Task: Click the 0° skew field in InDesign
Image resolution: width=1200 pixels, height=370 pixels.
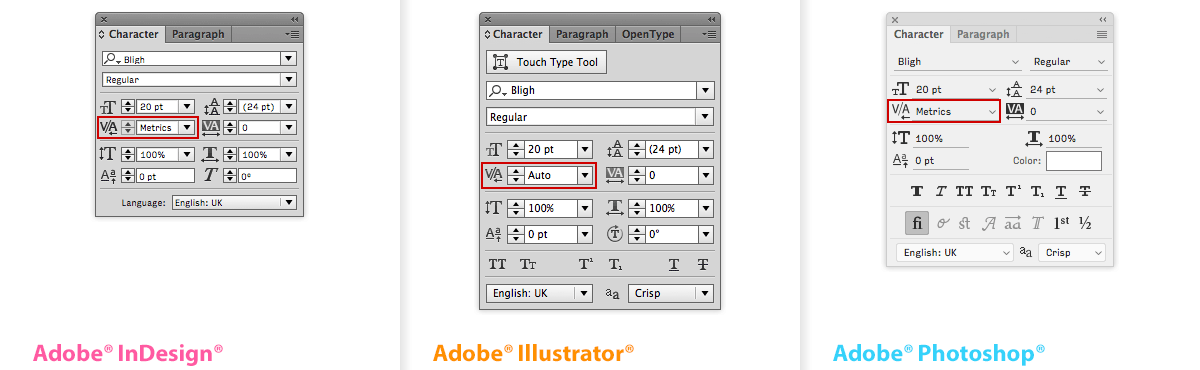Action: 267,175
